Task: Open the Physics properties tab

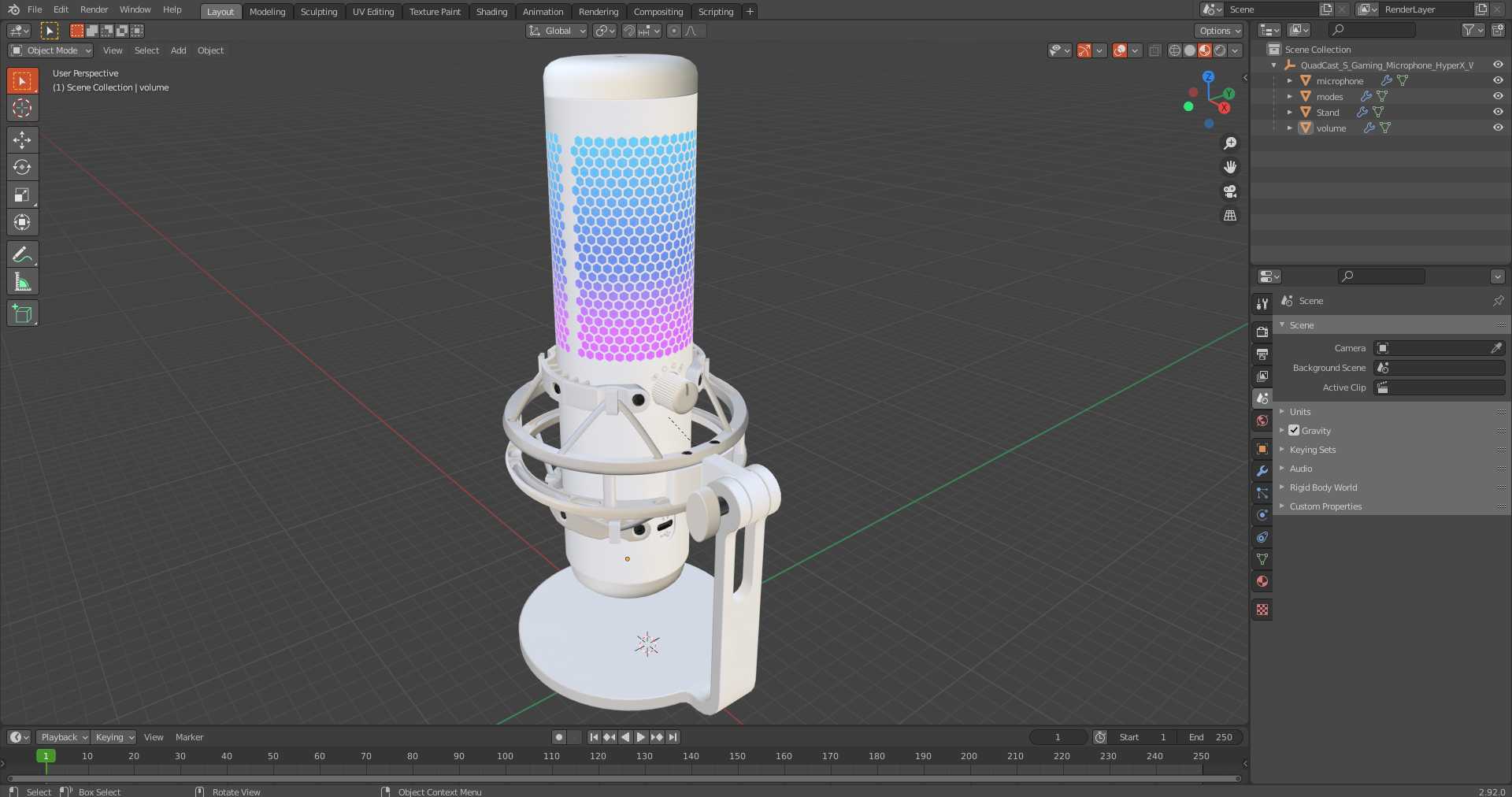Action: [x=1262, y=515]
